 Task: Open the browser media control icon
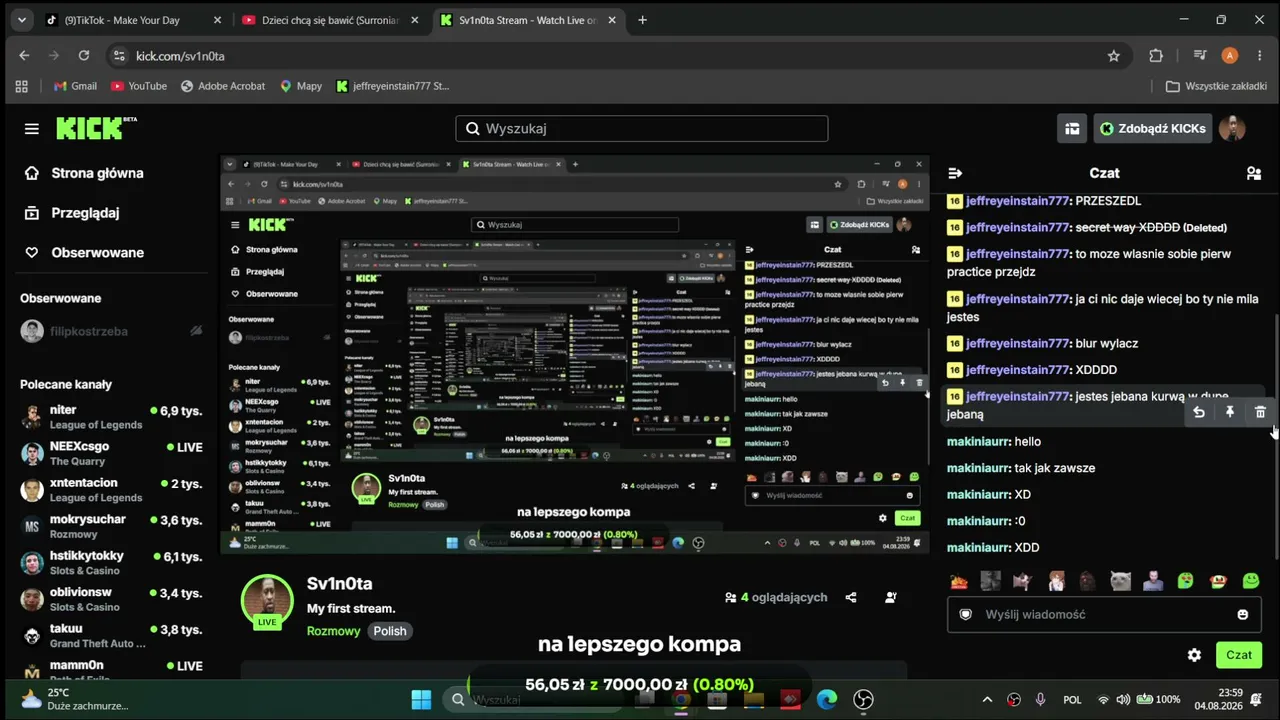(1201, 56)
